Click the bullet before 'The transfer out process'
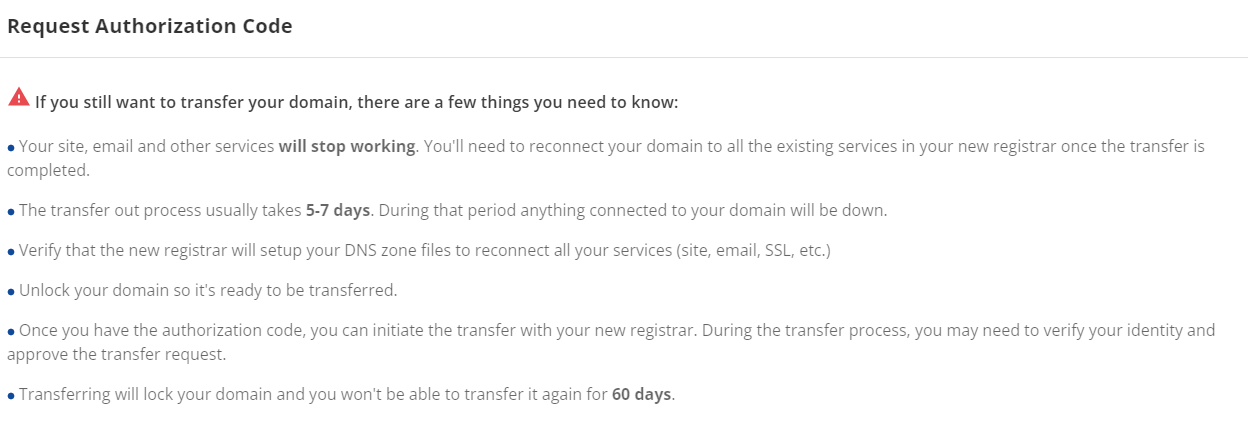The height and width of the screenshot is (427, 1248). 11,212
